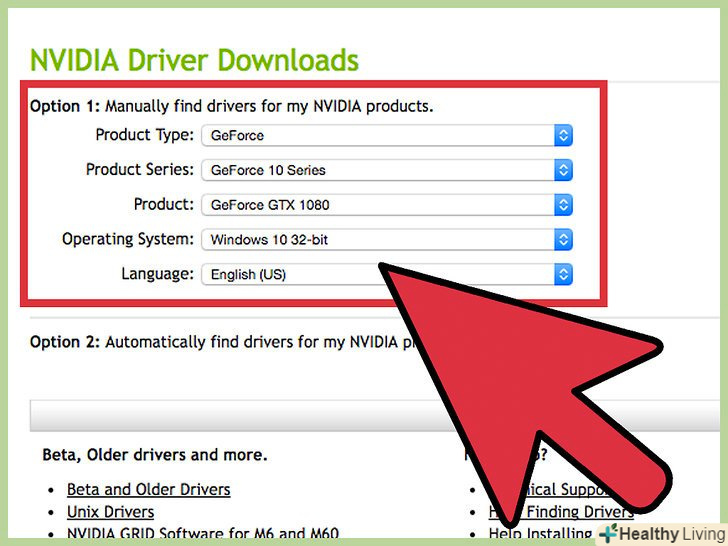
Task: Click the Product label
Action: click(163, 204)
